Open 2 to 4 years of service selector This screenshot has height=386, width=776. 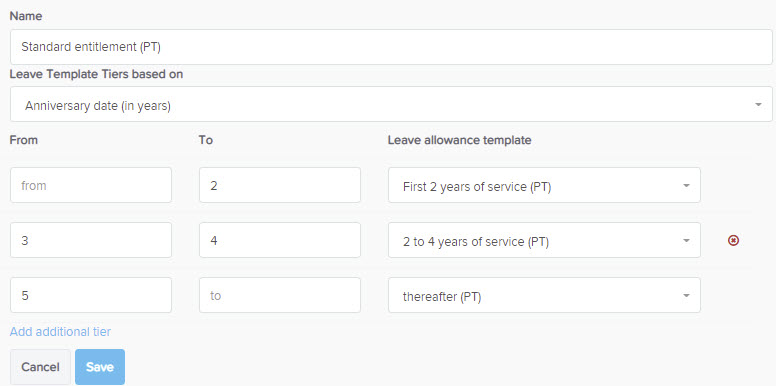[x=544, y=240]
